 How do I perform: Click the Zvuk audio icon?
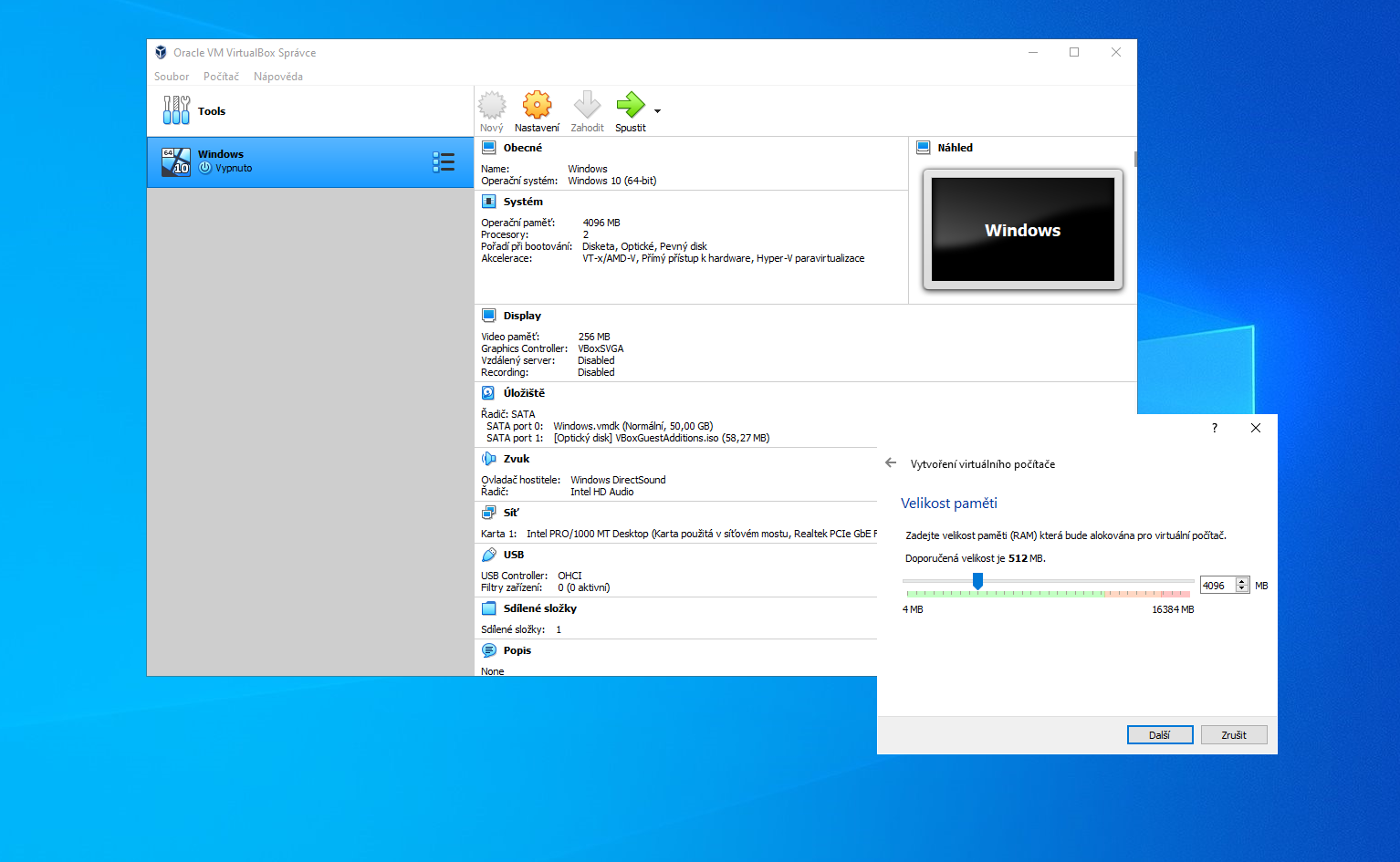[x=488, y=459]
